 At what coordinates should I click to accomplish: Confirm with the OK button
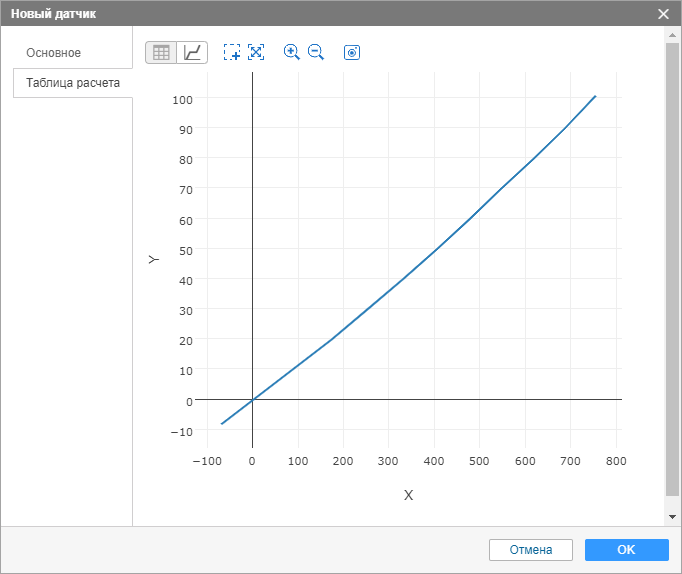coord(626,550)
